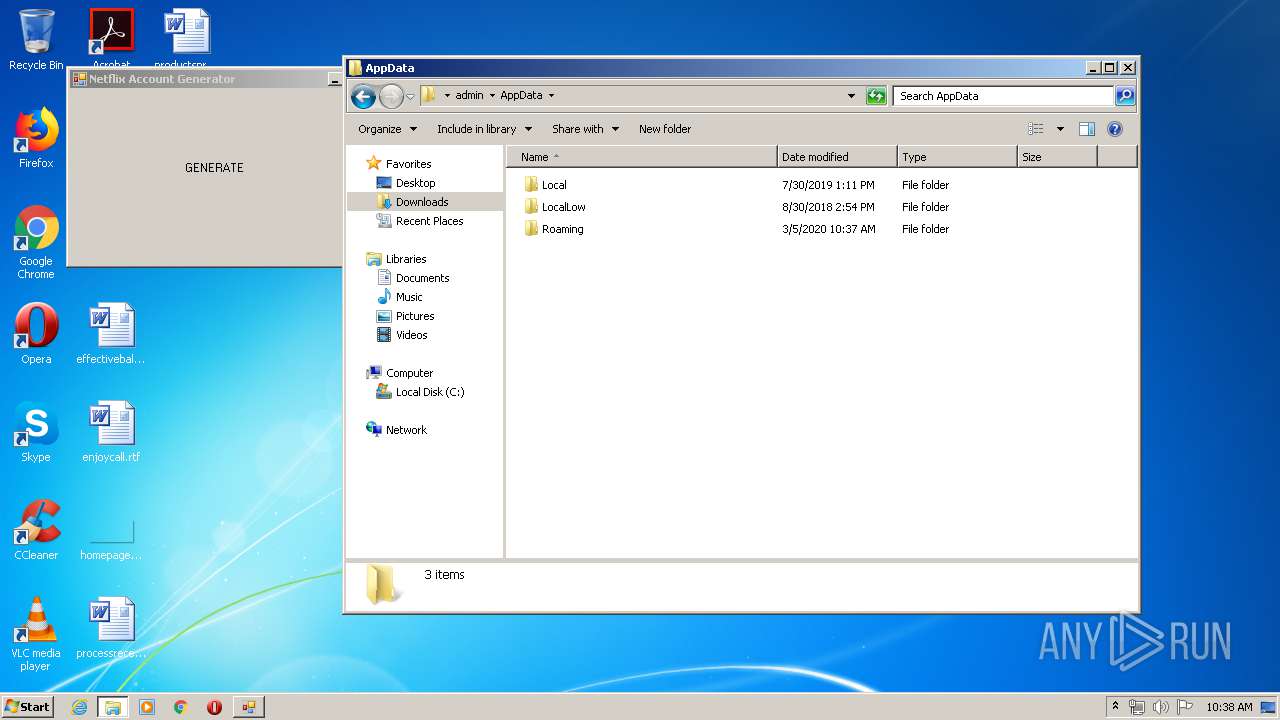
Task: Open the recent pages dropdown beside Forward
Action: (x=410, y=97)
